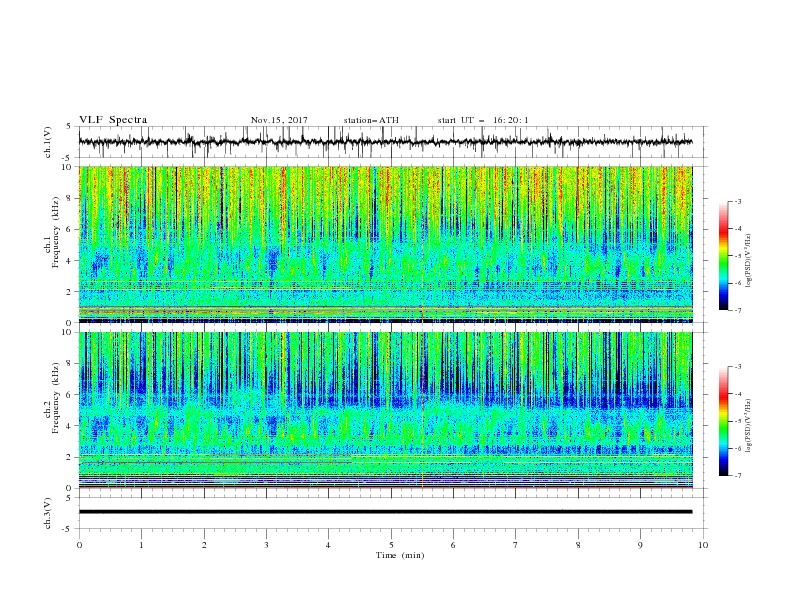The image size is (792, 612).
Task: Click time axis tick label "4"
Action: pyautogui.click(x=328, y=545)
